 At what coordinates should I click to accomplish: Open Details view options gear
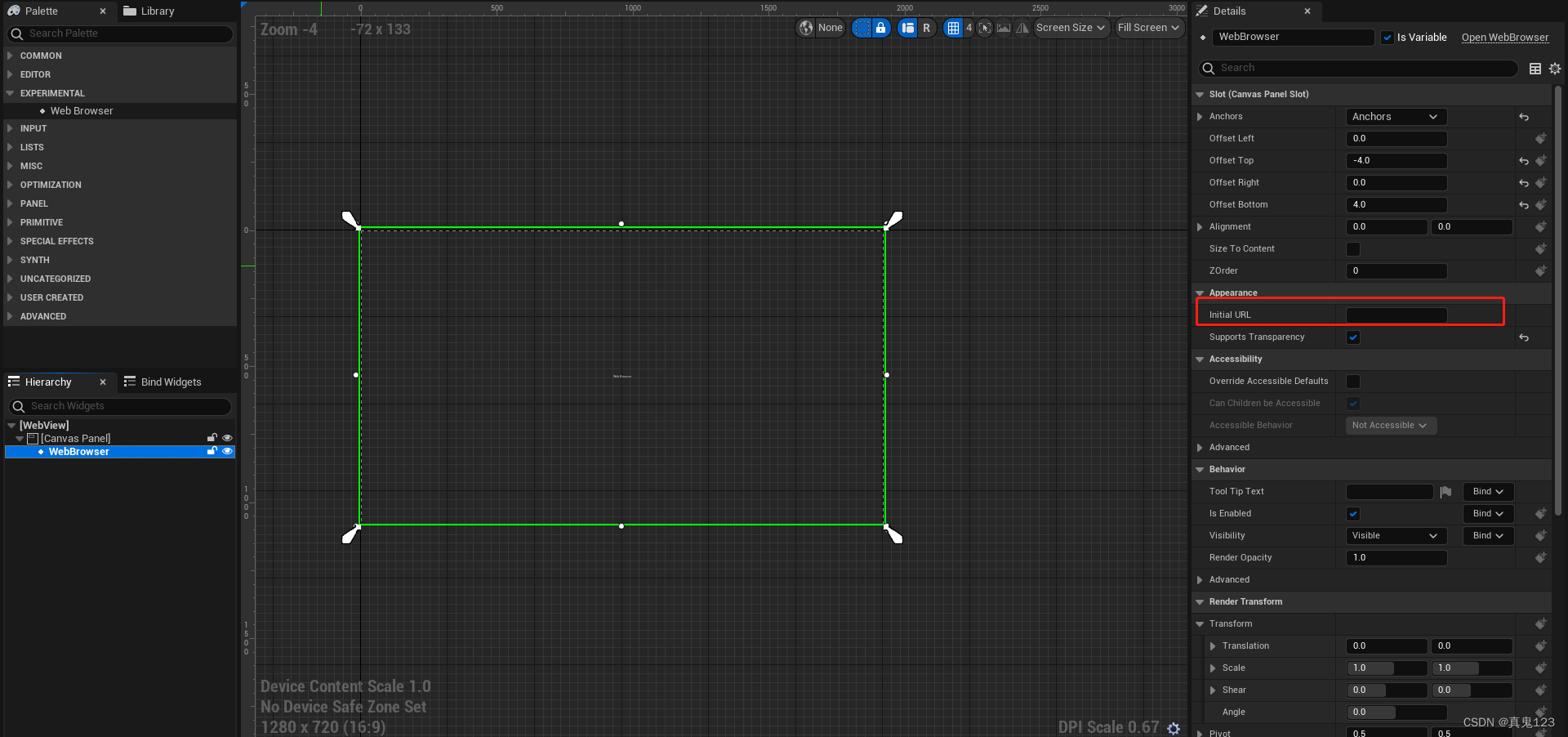1555,69
